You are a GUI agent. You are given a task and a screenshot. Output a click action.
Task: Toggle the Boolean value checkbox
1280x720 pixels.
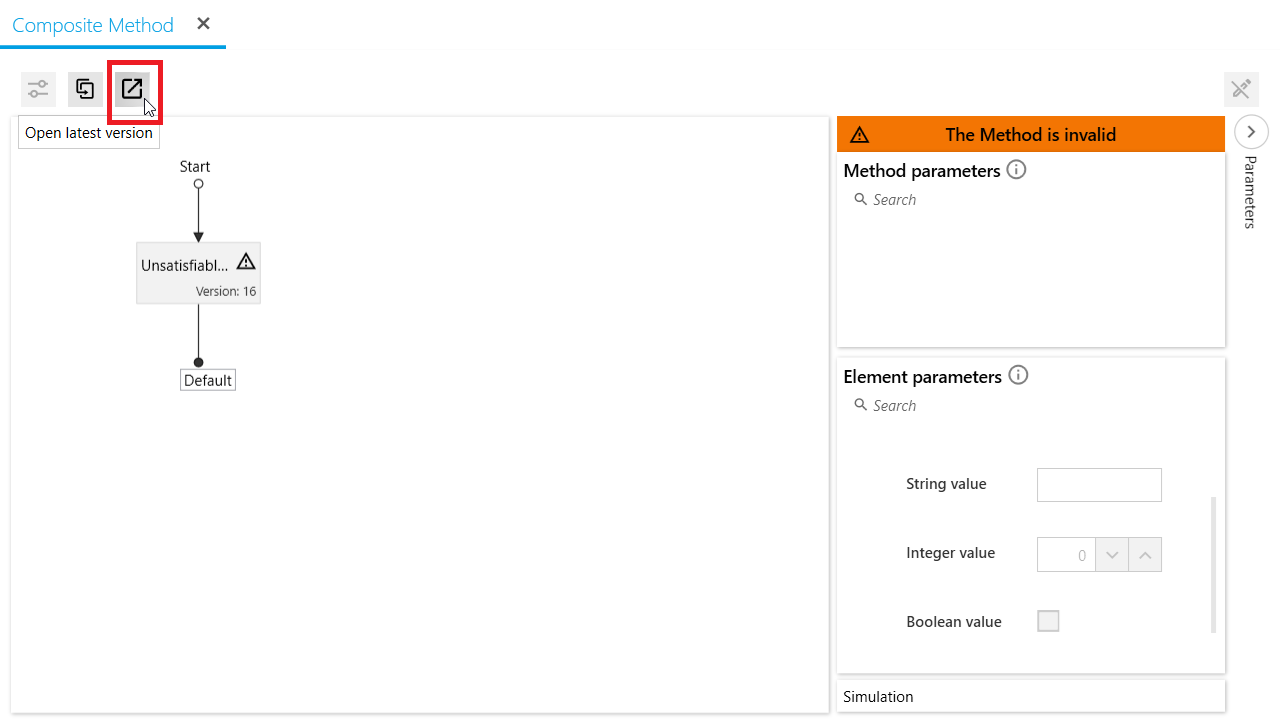coord(1048,621)
